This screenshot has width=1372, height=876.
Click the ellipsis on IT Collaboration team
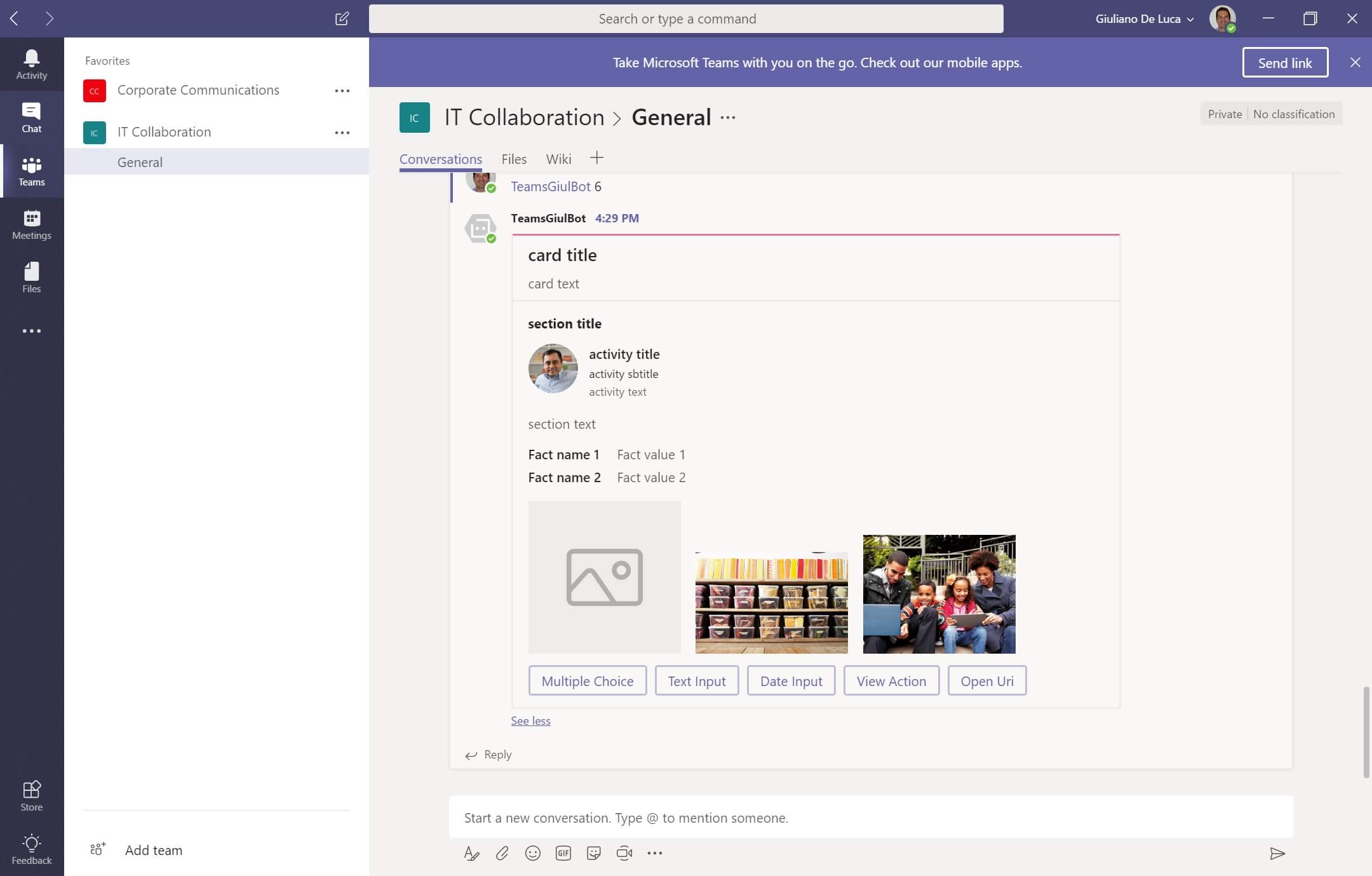tap(343, 132)
